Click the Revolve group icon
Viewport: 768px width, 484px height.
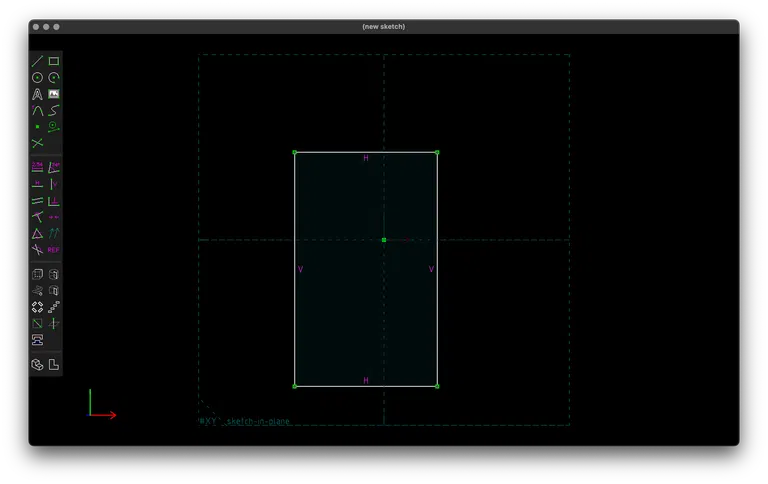click(54, 290)
